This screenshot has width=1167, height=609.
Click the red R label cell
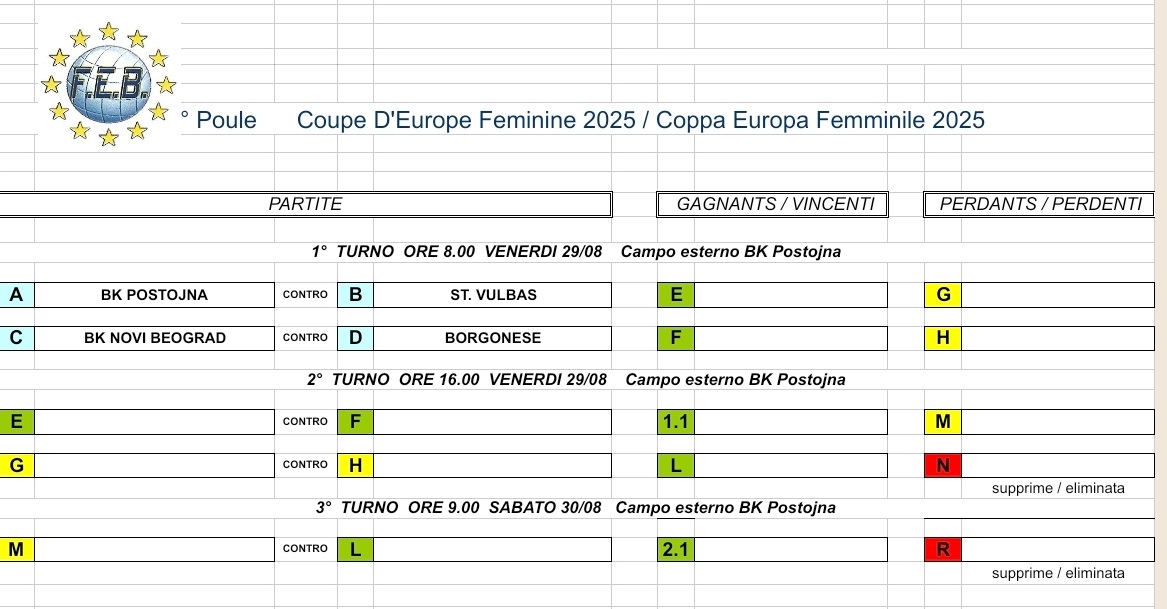pos(943,549)
